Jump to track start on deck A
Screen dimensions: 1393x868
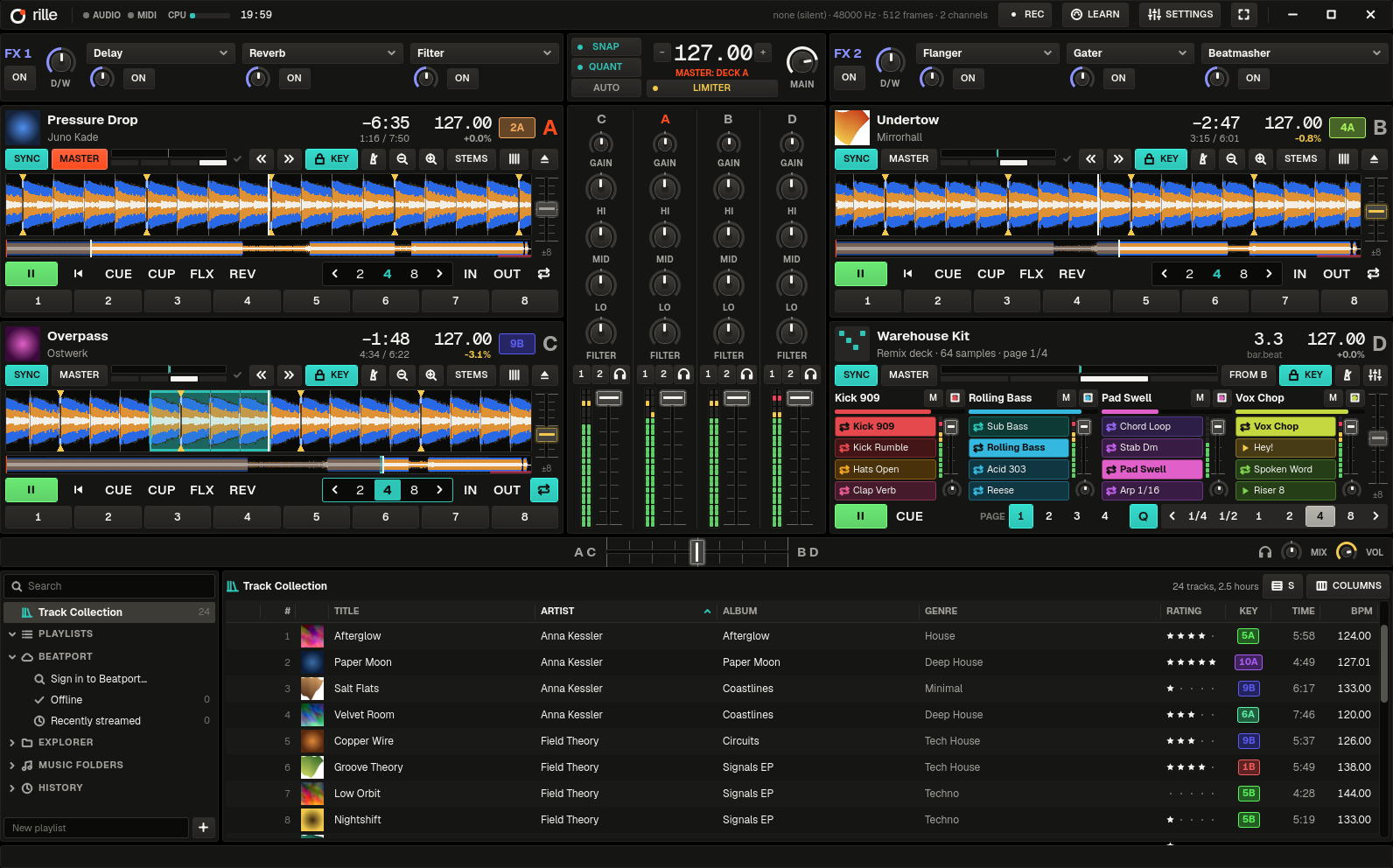pos(79,274)
